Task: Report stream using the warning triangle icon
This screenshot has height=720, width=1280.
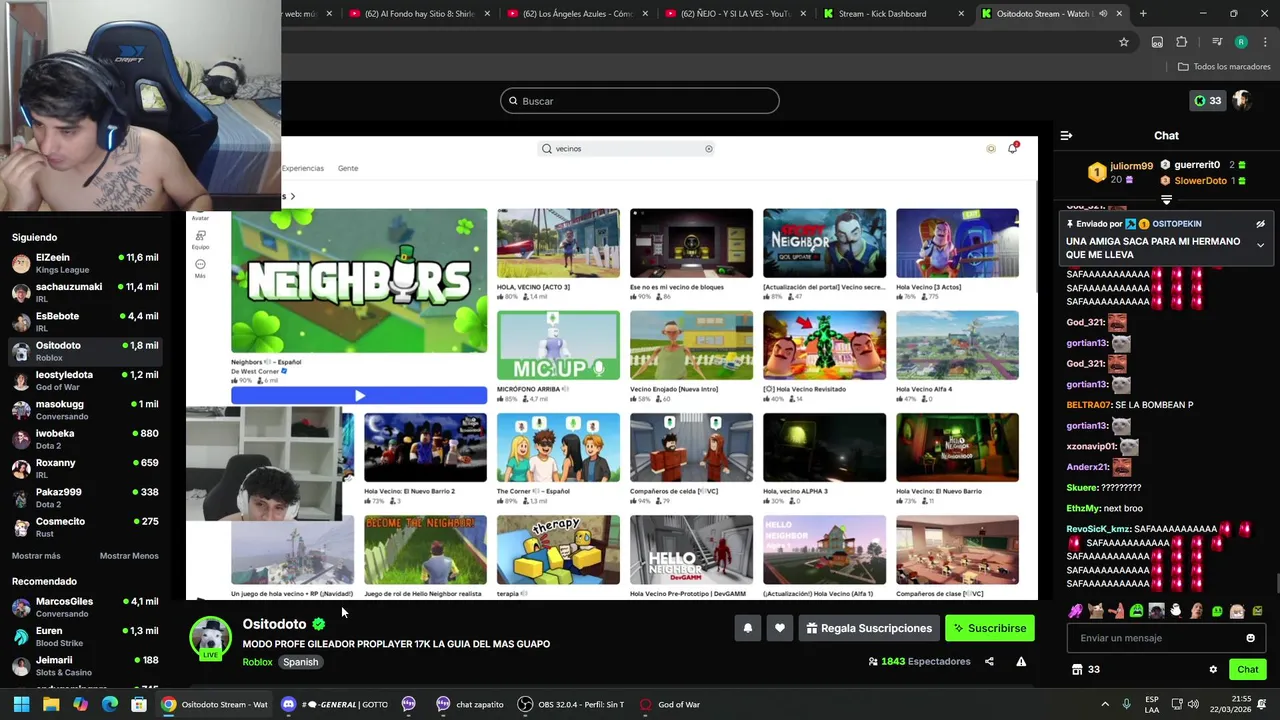Action: [1021, 661]
